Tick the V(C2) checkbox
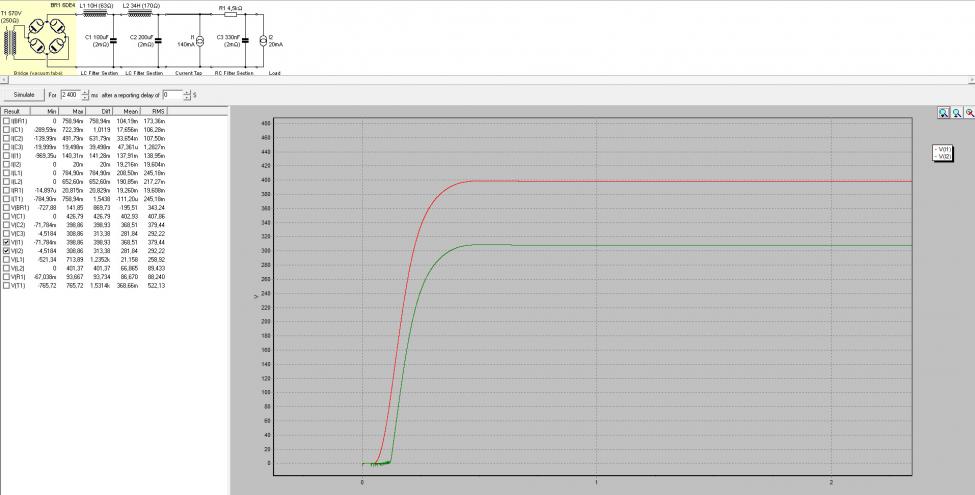 coord(6,225)
